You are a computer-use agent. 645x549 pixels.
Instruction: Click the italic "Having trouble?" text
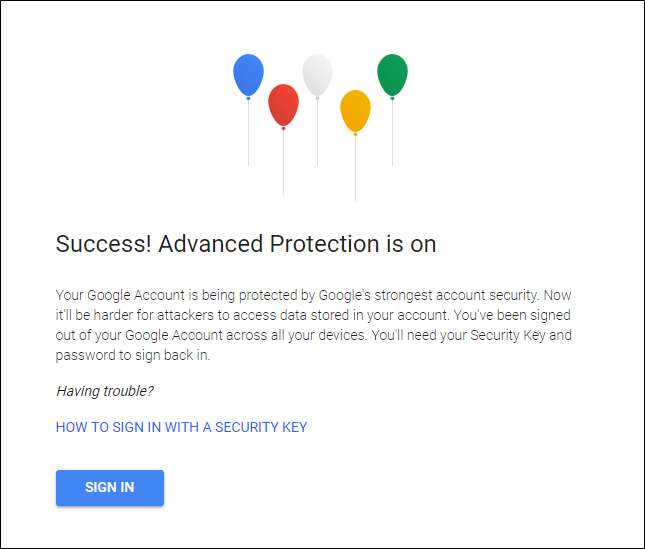105,391
